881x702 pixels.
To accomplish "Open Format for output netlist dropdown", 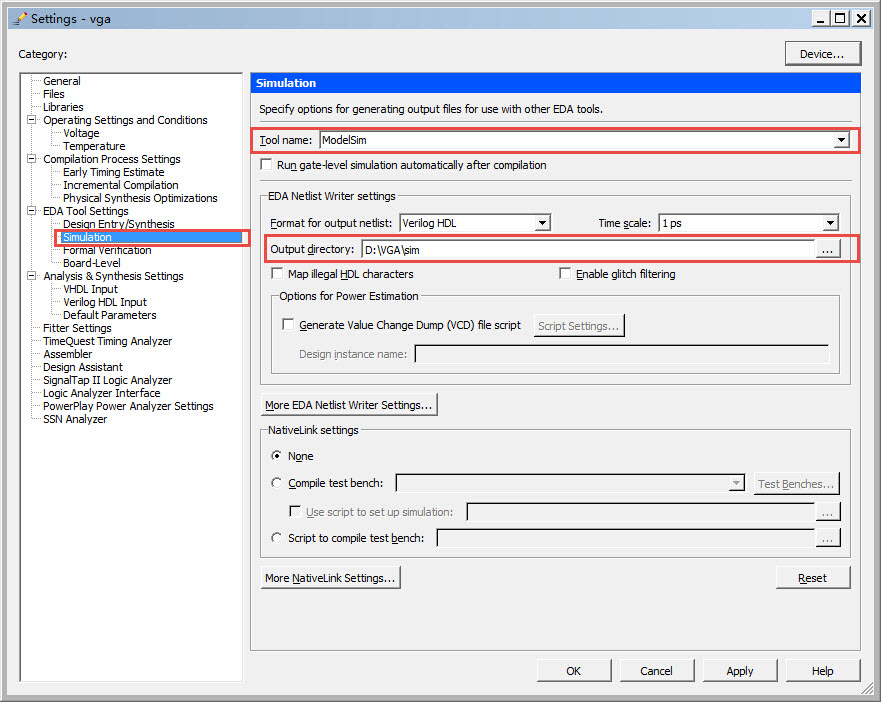I will tap(542, 223).
